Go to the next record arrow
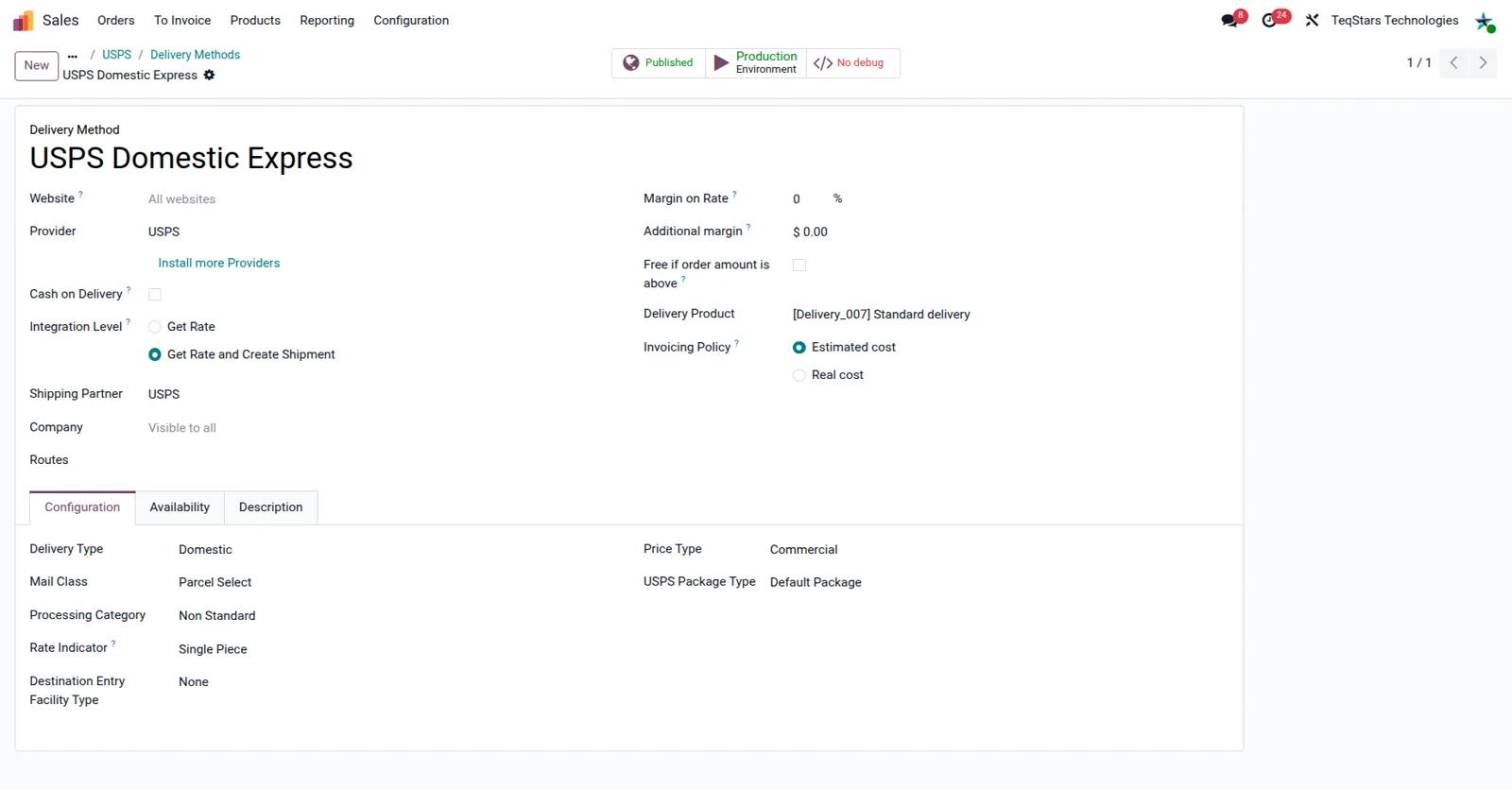1512x789 pixels. (1483, 62)
